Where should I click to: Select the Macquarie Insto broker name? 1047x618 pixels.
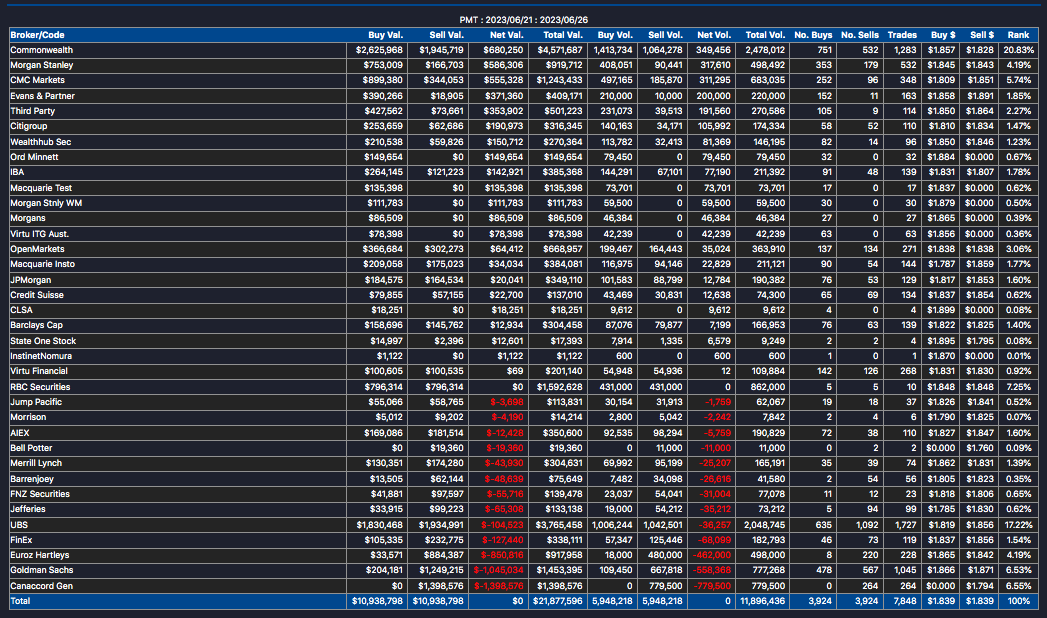43,264
